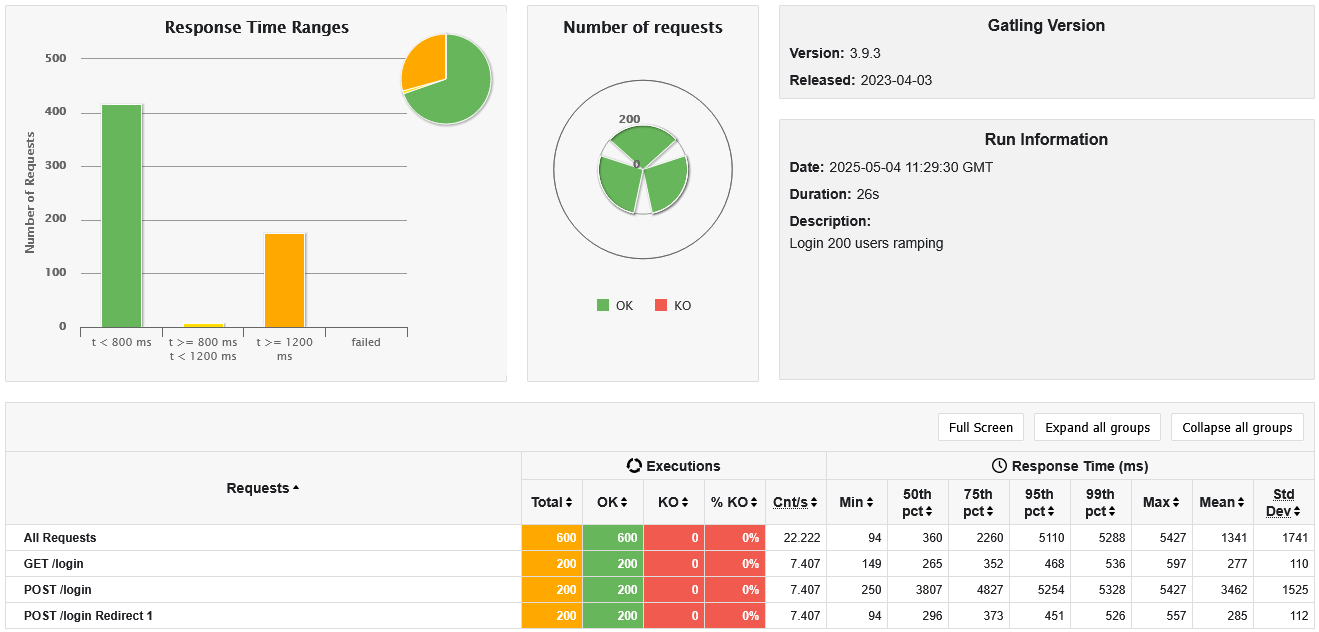This screenshot has width=1319, height=632.
Task: Sort requests by Cnt/s column
Action: [796, 502]
